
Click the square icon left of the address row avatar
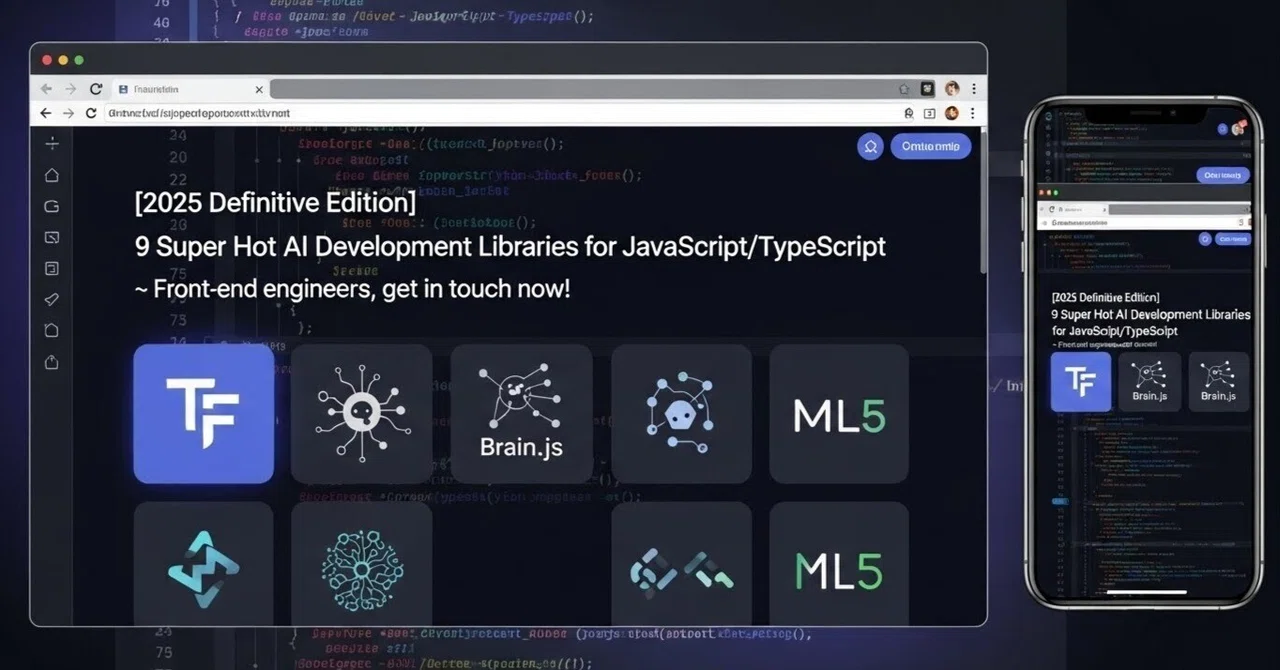click(x=930, y=114)
